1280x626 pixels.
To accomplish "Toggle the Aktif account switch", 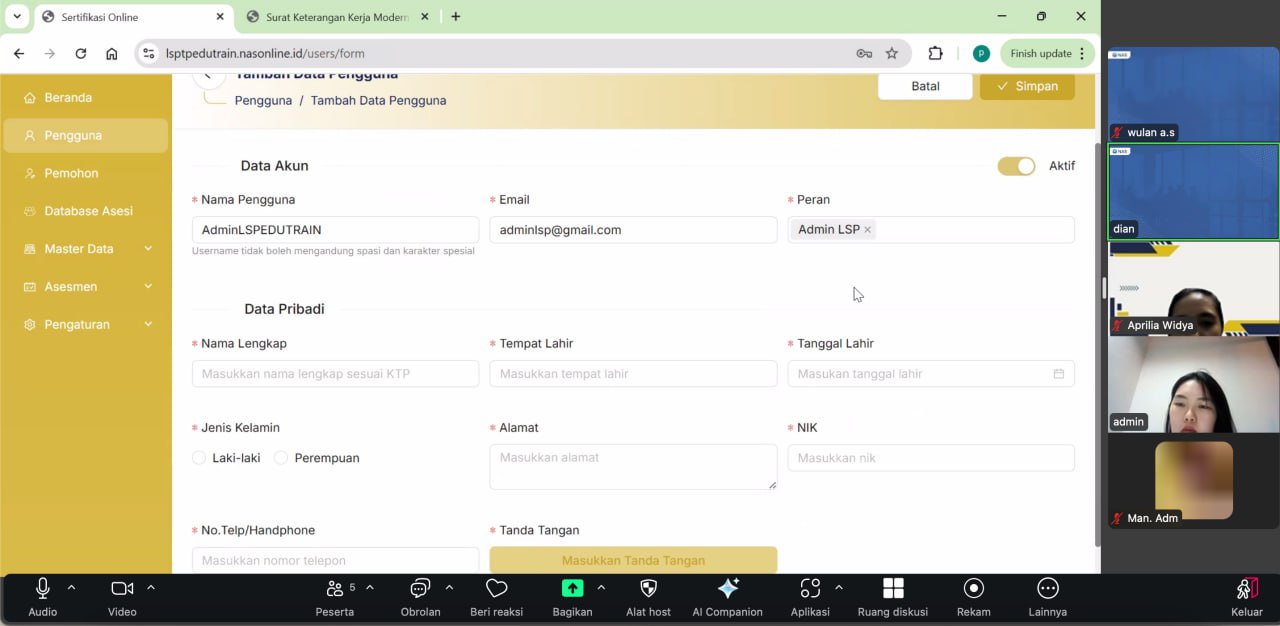I will tap(1016, 166).
